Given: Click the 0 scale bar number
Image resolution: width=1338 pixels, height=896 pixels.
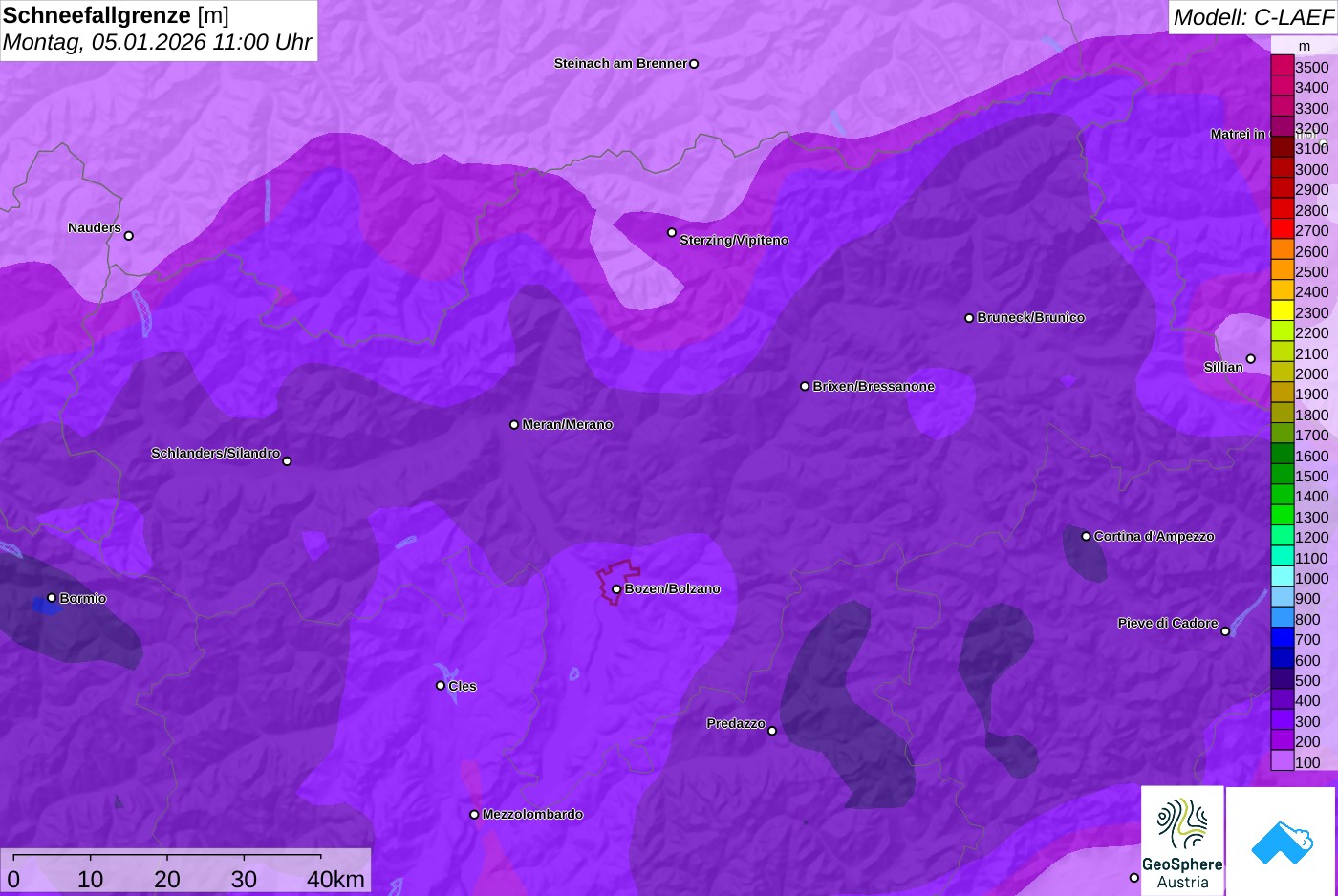Looking at the screenshot, I should pos(13,879).
